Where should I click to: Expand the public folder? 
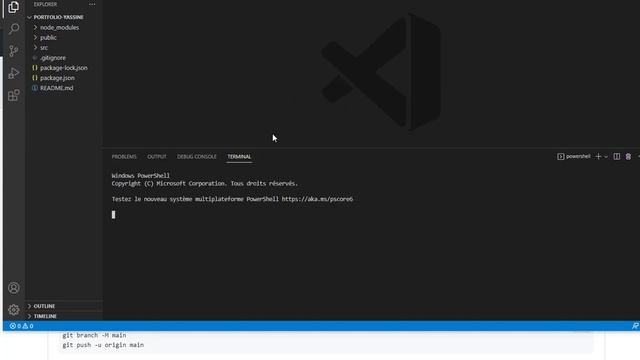[x=48, y=38]
